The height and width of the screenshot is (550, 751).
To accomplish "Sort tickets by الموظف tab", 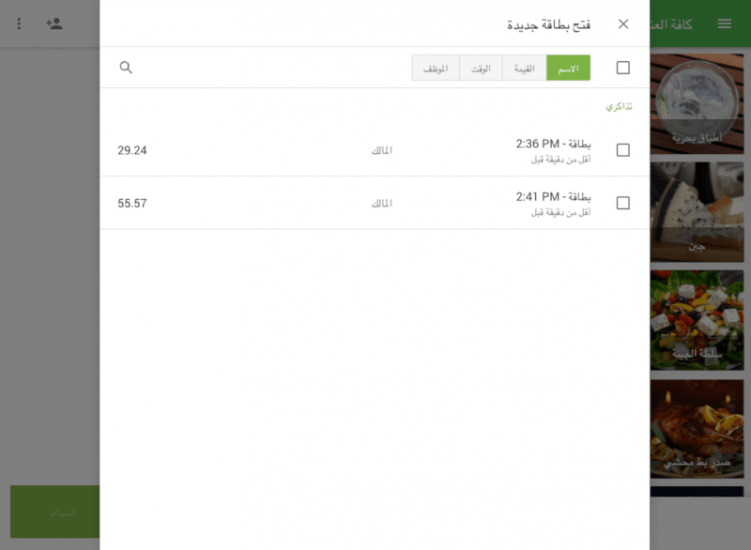I will 435,68.
